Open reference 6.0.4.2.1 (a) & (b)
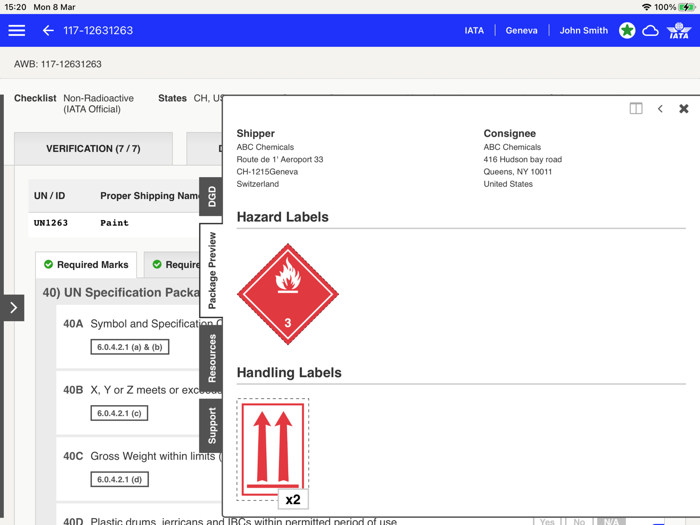Viewport: 700px width, 525px height. coord(129,347)
